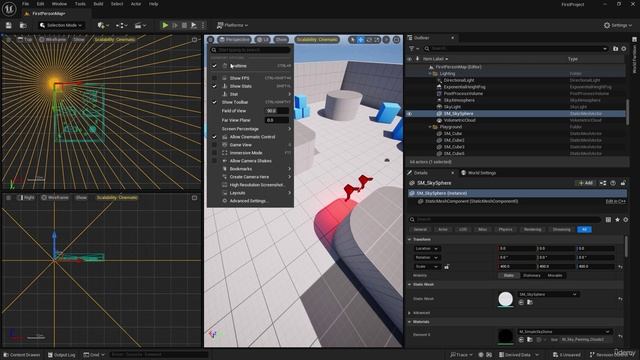Click the Save icon in the main toolbar
This screenshot has width=640, height=360.
[9, 25]
